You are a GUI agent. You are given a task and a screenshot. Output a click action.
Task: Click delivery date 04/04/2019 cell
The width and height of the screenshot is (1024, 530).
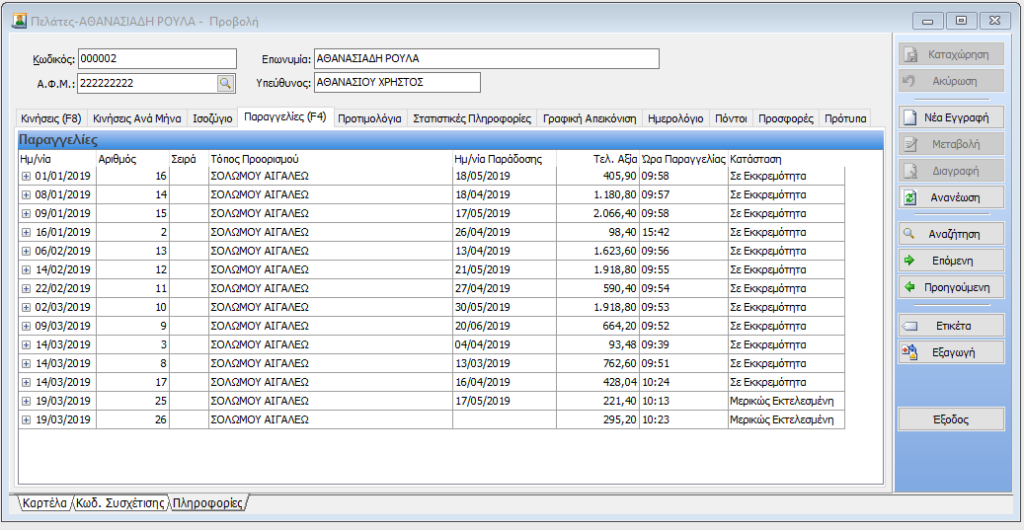[504, 345]
